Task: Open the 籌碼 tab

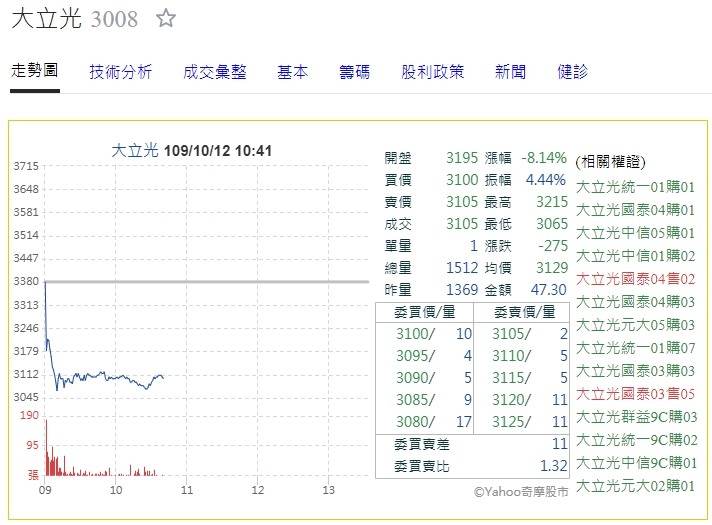Action: 355,72
